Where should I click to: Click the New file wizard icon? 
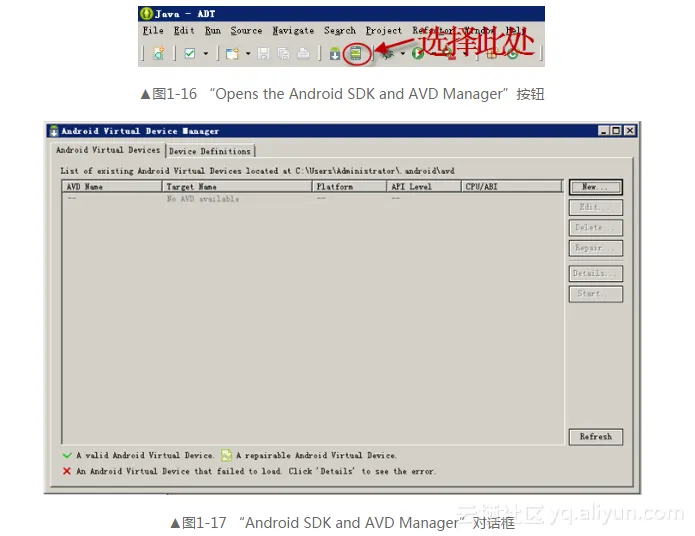232,54
